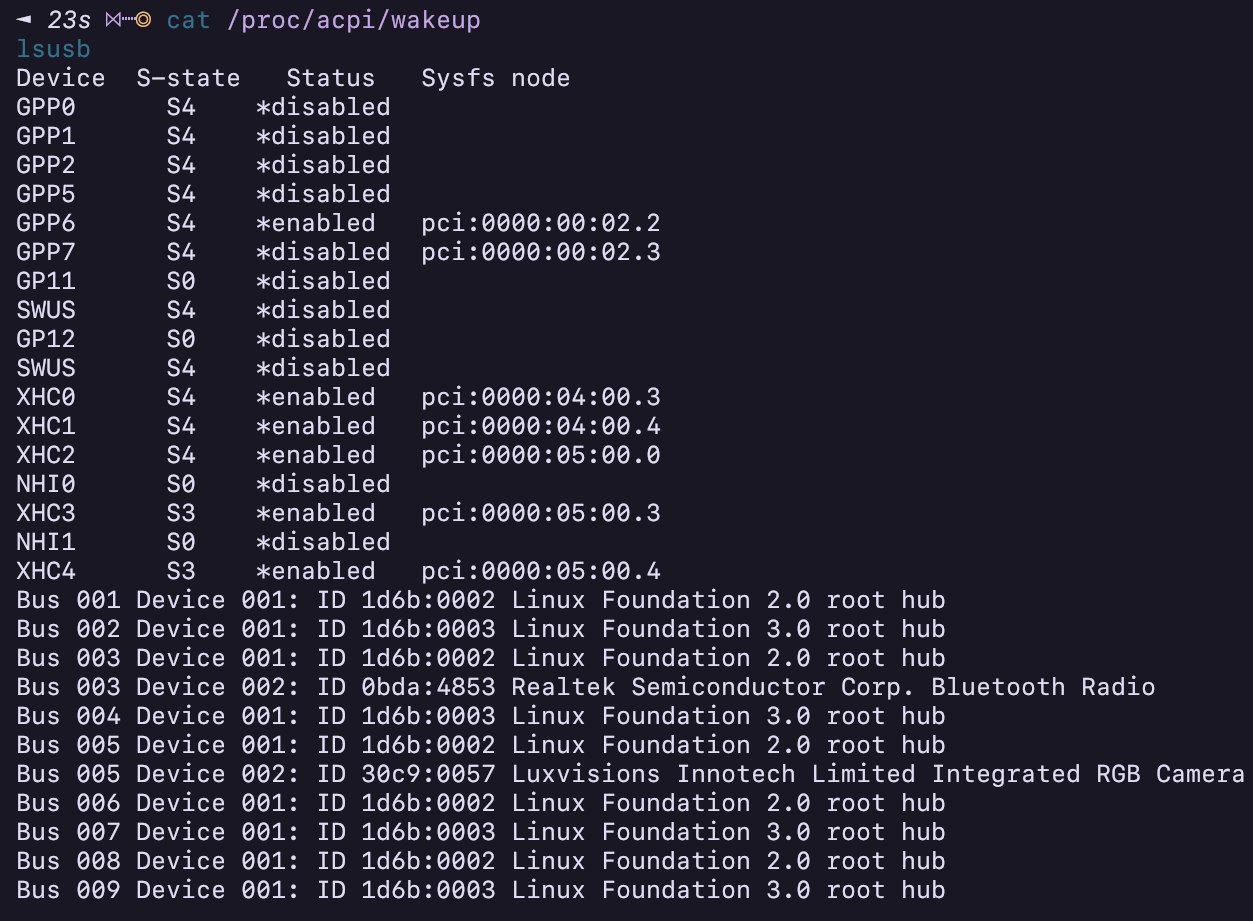The height and width of the screenshot is (921, 1253).
Task: Click the Sysfs node column header
Action: 495,78
